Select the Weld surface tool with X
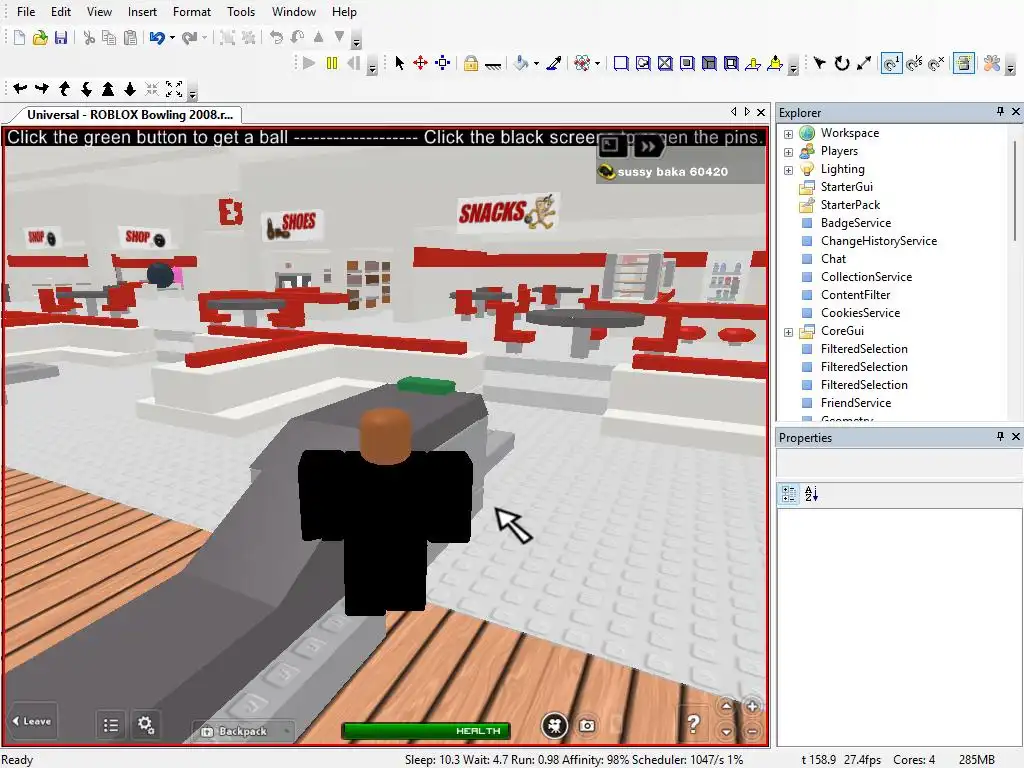Image resolution: width=1024 pixels, height=768 pixels. pos(665,63)
